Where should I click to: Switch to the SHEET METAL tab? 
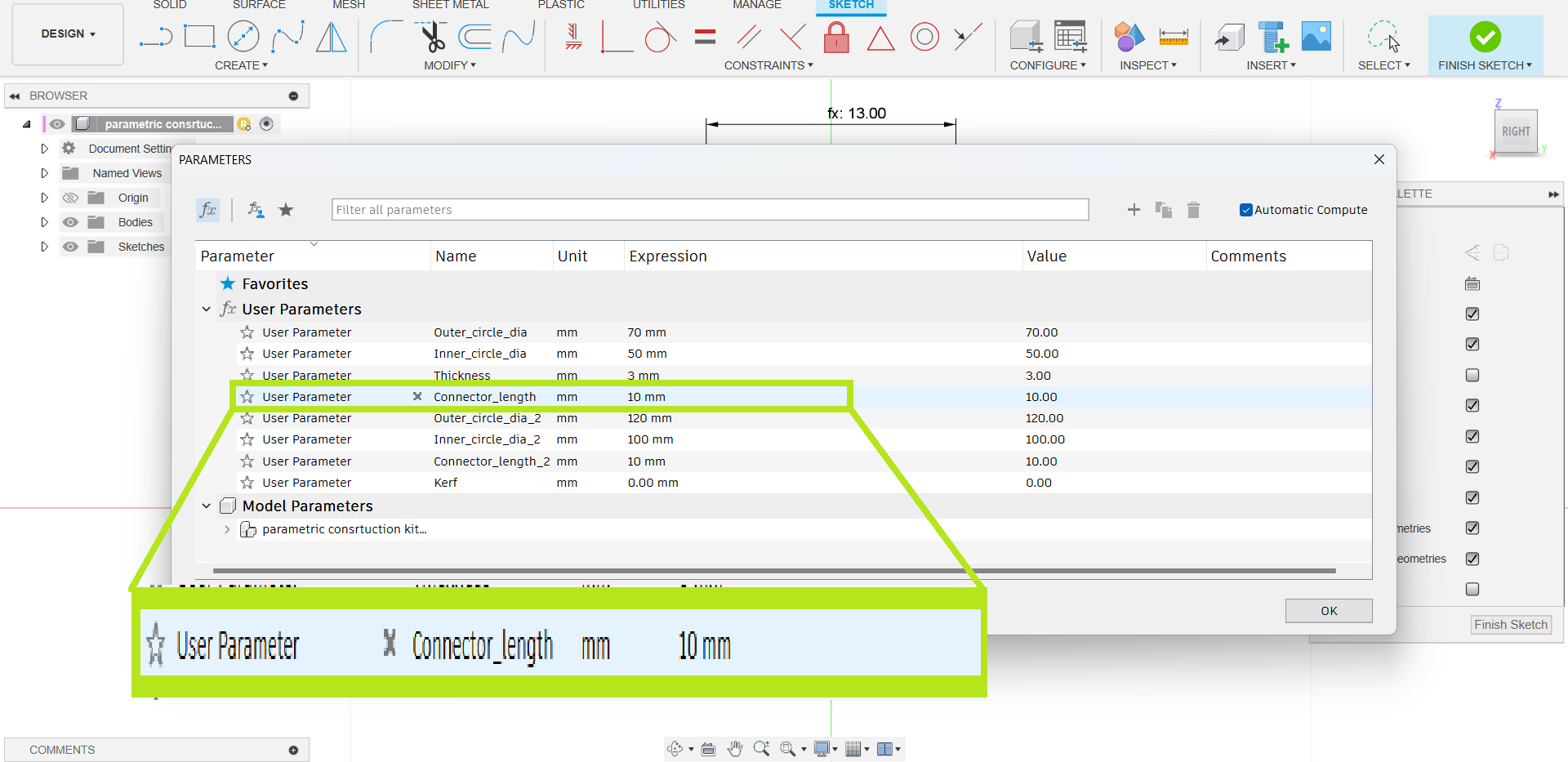pyautogui.click(x=450, y=5)
